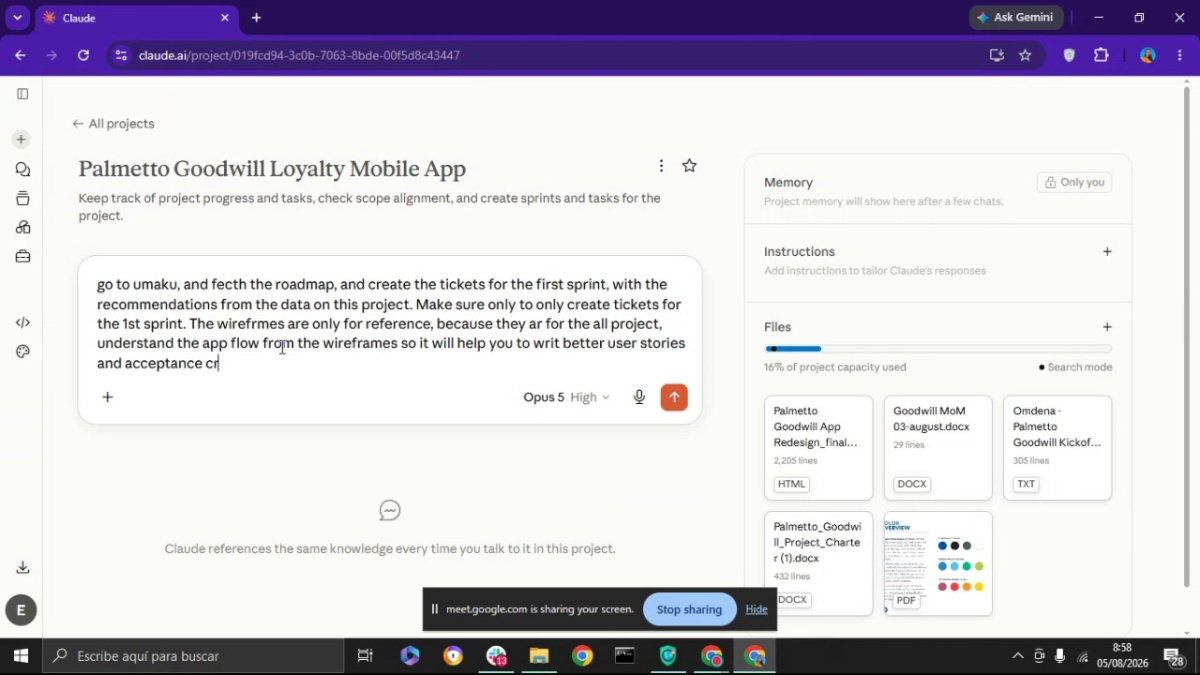
Task: Reload the page with browser refresh icon
Action: (83, 55)
